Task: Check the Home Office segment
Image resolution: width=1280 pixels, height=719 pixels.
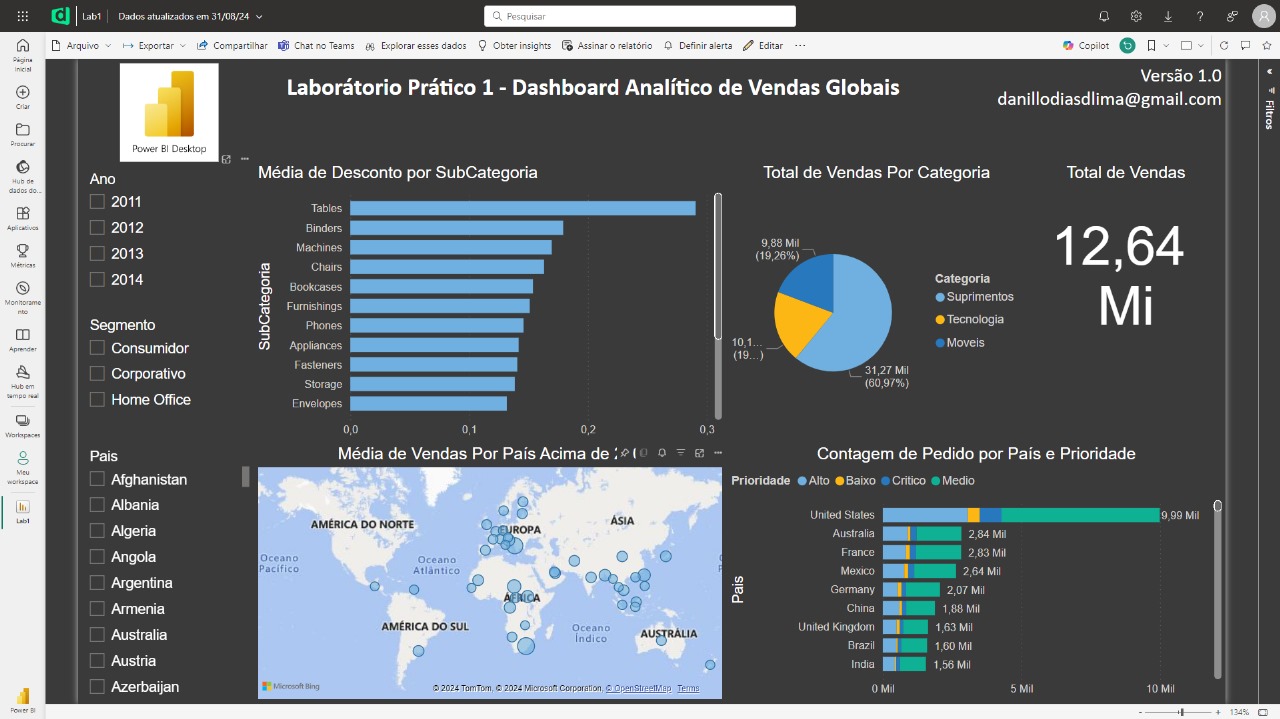Action: coord(97,399)
